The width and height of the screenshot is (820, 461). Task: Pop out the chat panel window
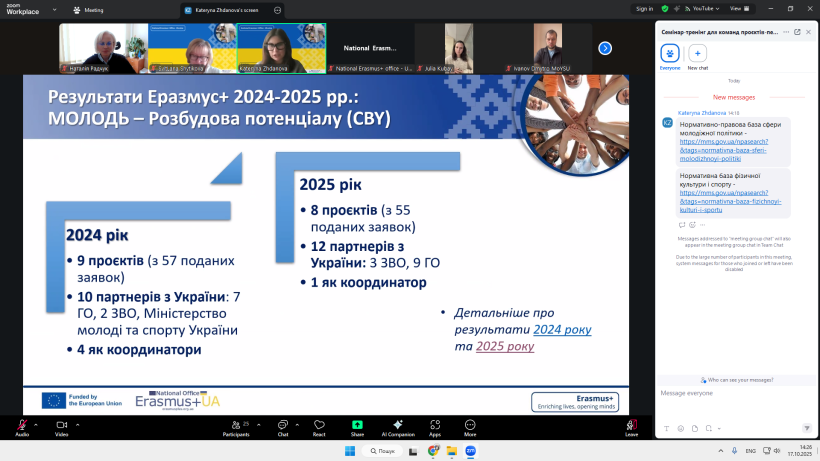(797, 33)
